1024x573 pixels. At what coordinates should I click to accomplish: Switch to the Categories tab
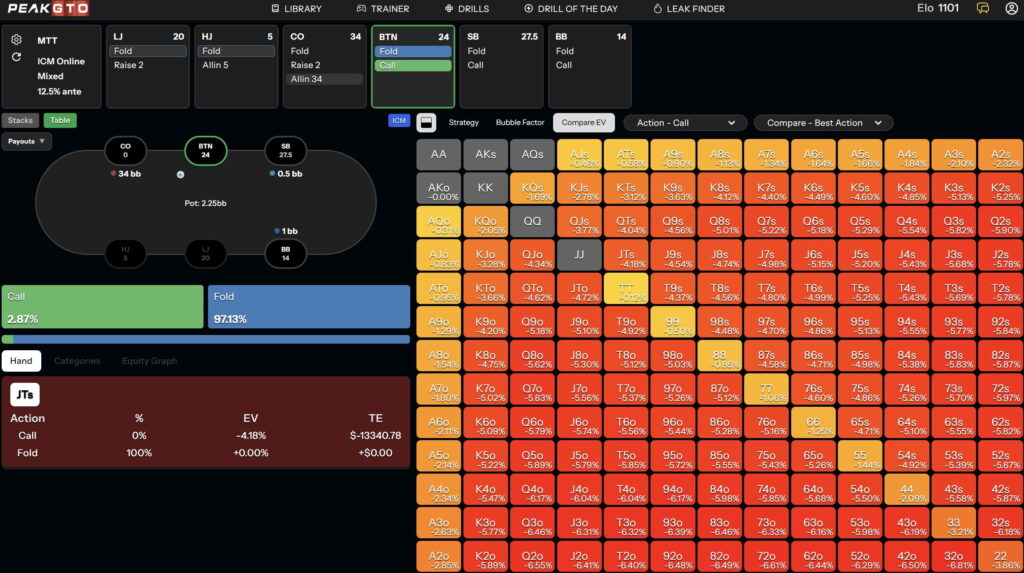(x=76, y=361)
